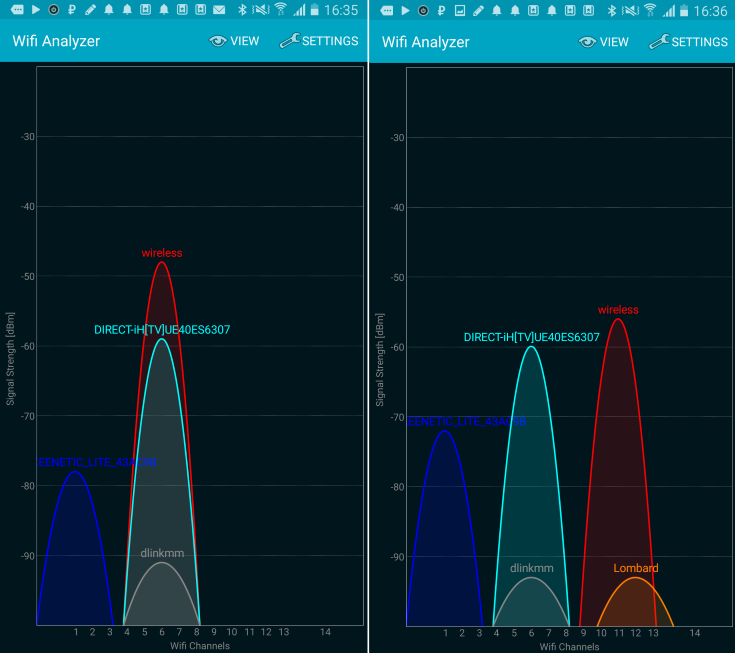
Task: Select cyan DIRECT-iH[TV]UE40ES6307 label in left graph
Action: (162, 330)
